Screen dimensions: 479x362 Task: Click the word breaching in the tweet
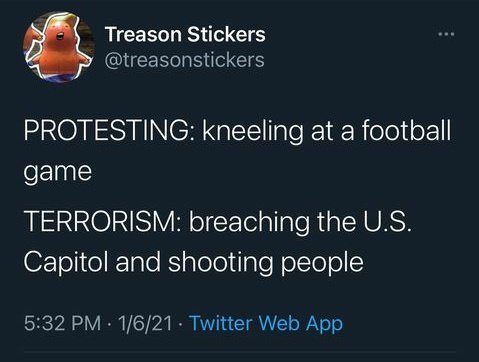tap(249, 223)
